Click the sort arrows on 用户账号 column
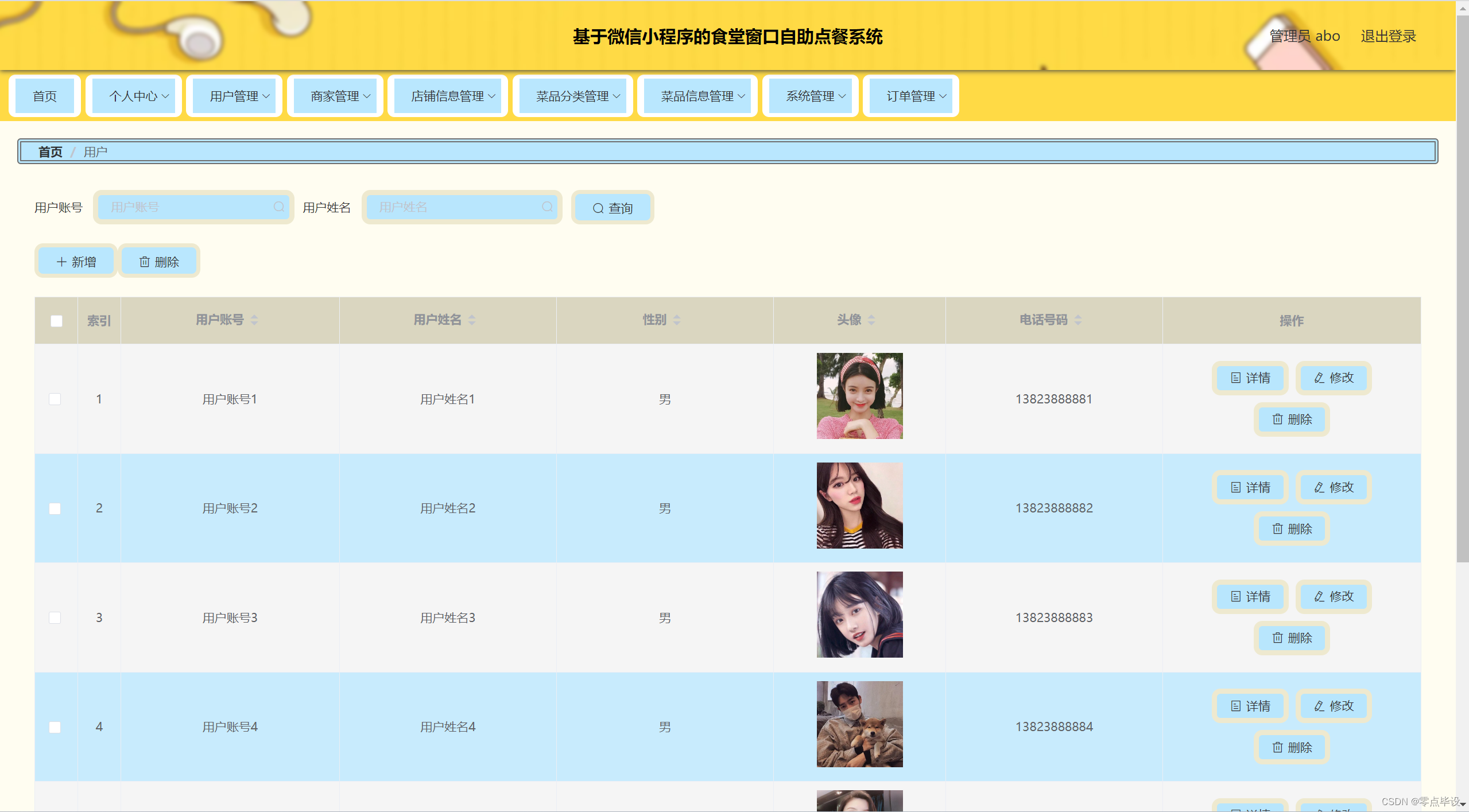The image size is (1469, 812). 254,320
